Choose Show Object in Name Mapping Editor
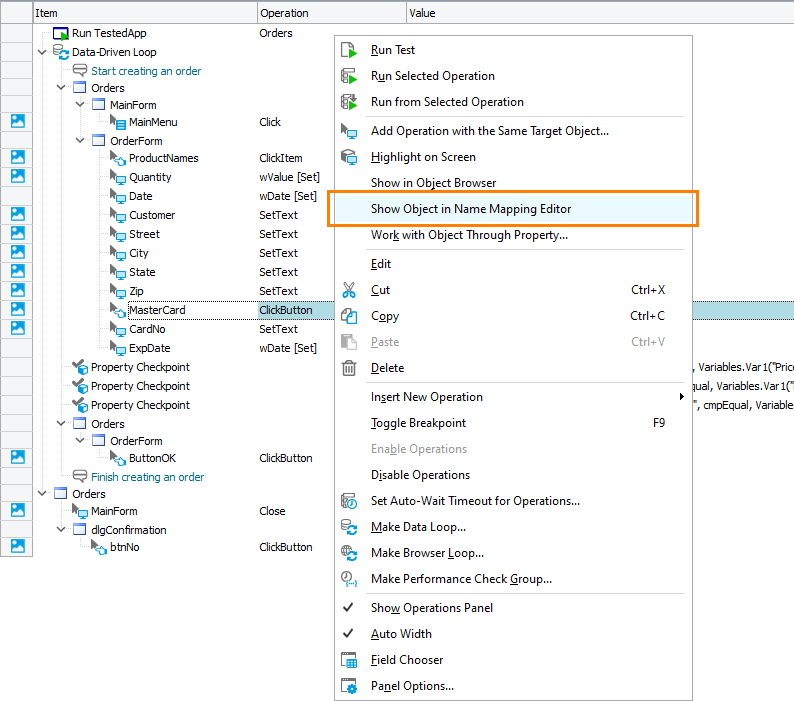This screenshot has height=701, width=794. 470,209
